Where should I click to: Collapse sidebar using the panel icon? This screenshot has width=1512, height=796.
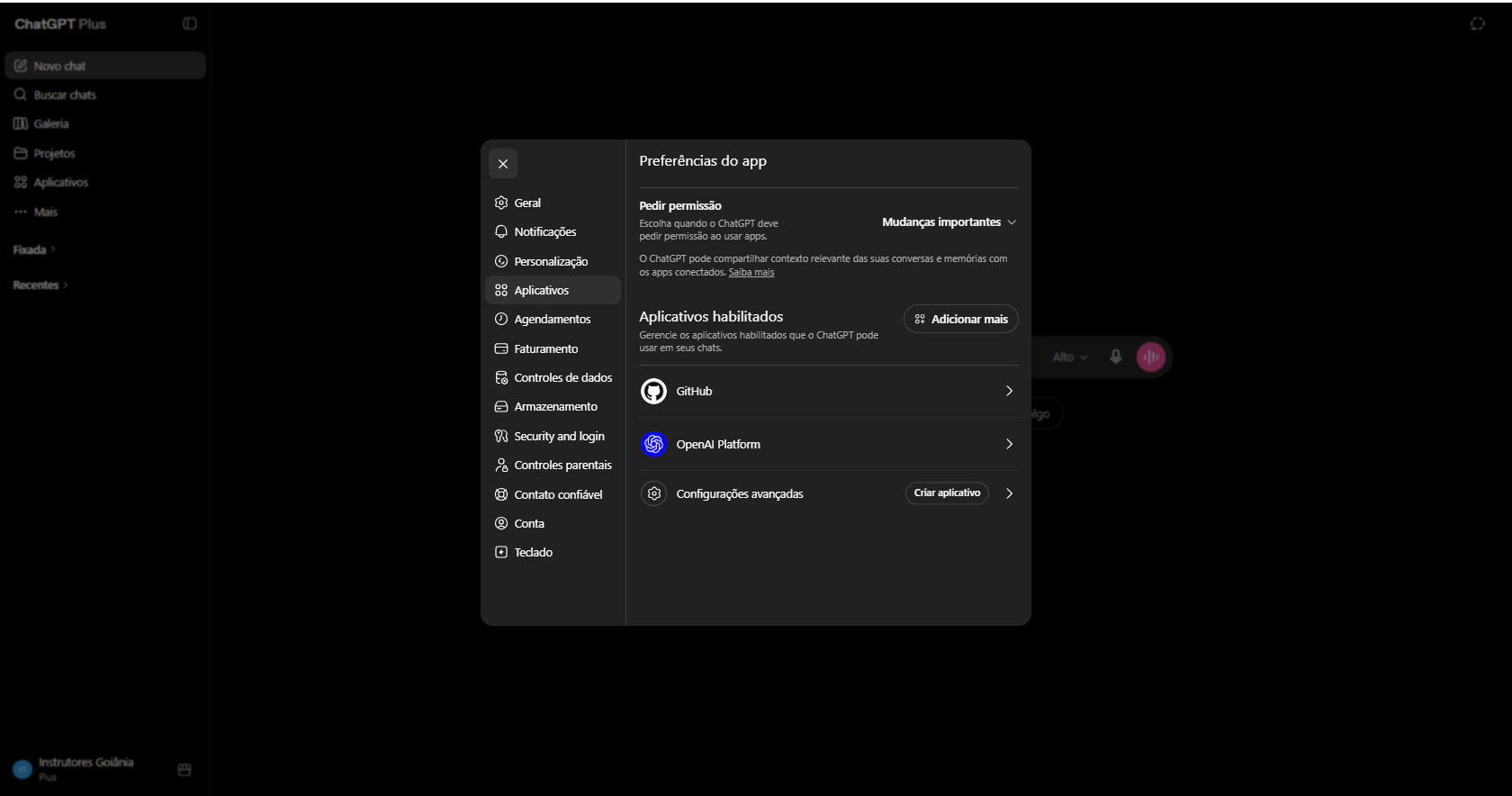190,23
